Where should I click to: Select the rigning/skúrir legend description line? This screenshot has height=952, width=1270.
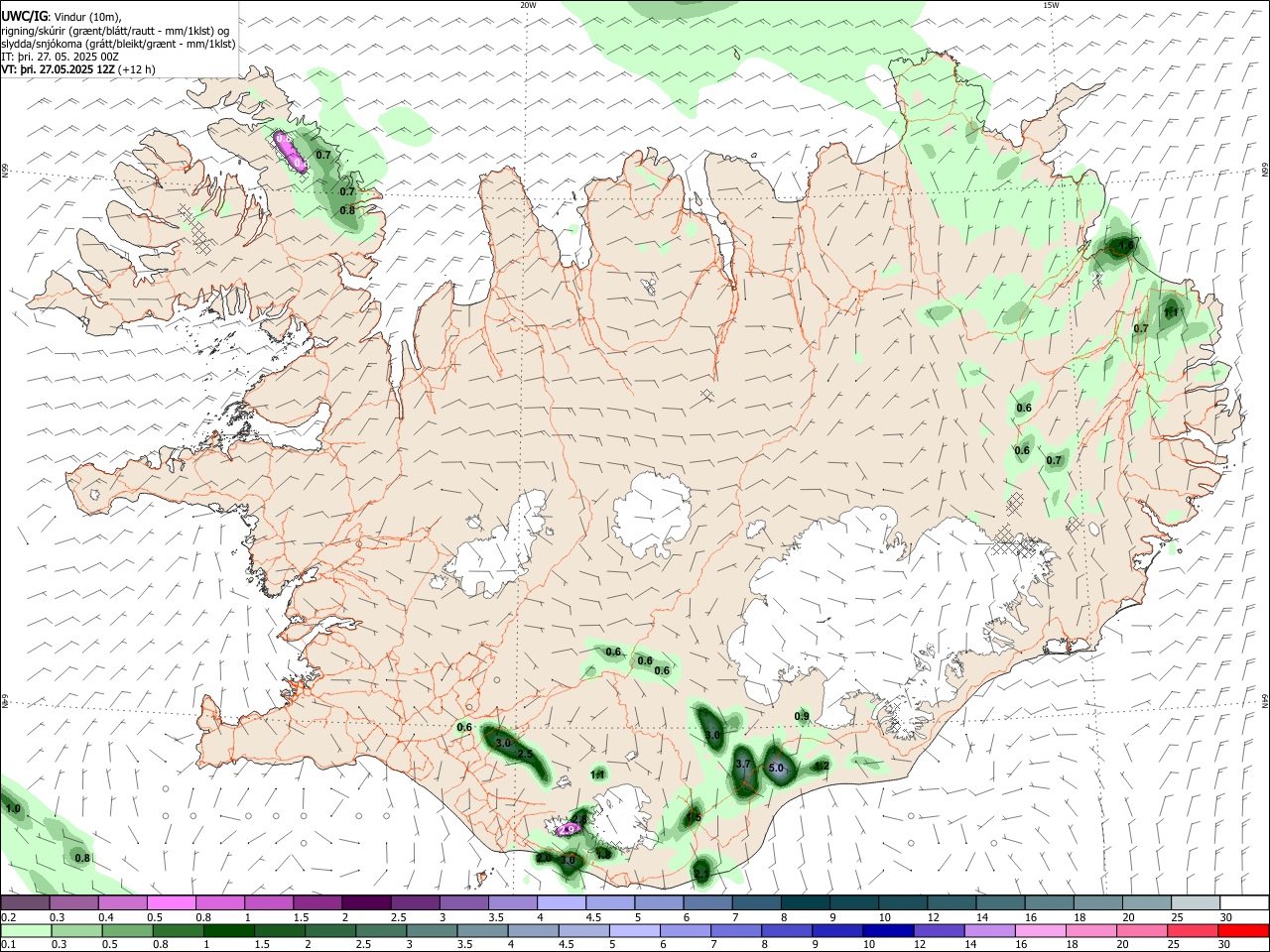tap(116, 31)
